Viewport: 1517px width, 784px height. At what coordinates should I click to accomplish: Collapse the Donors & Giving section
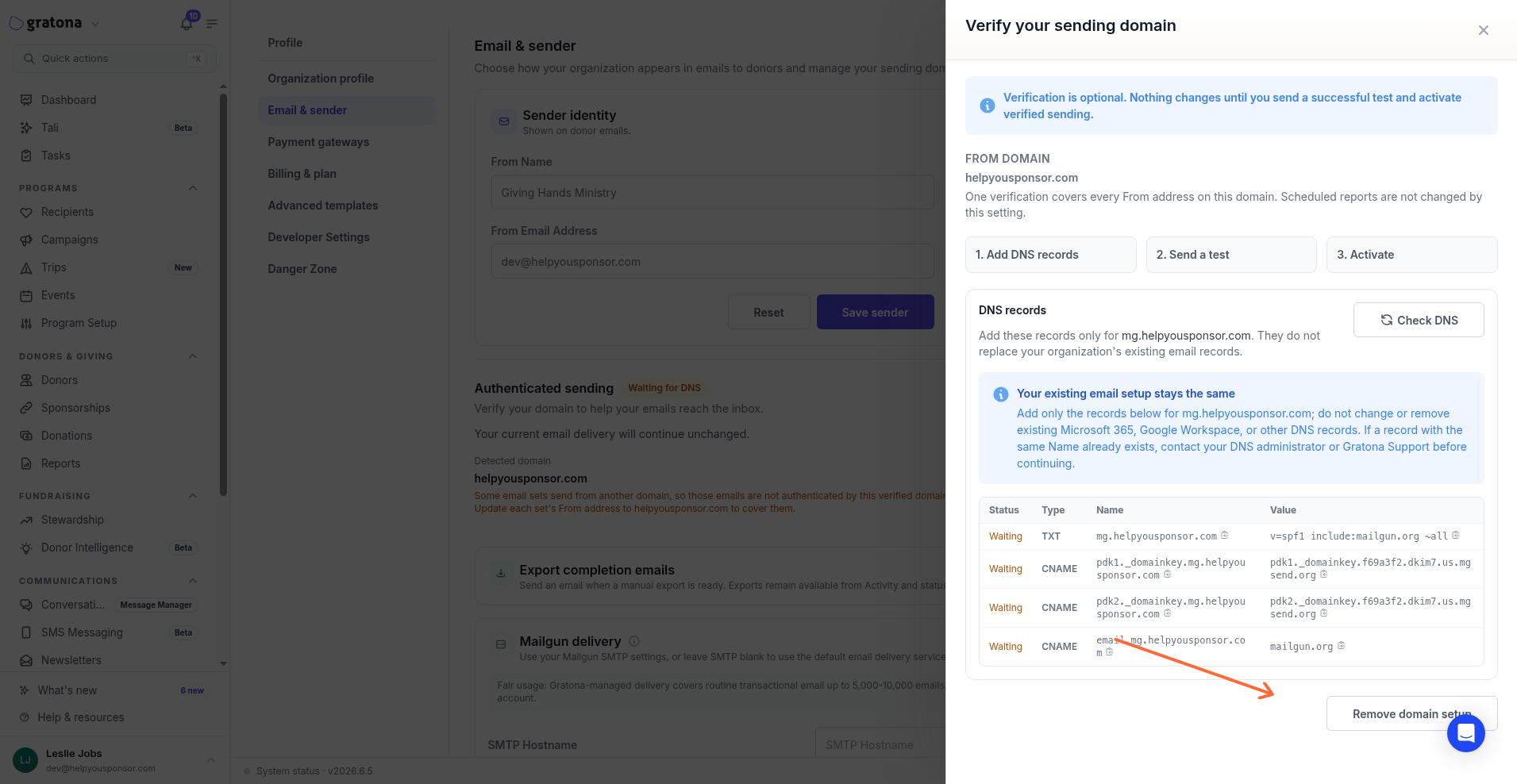tap(192, 356)
